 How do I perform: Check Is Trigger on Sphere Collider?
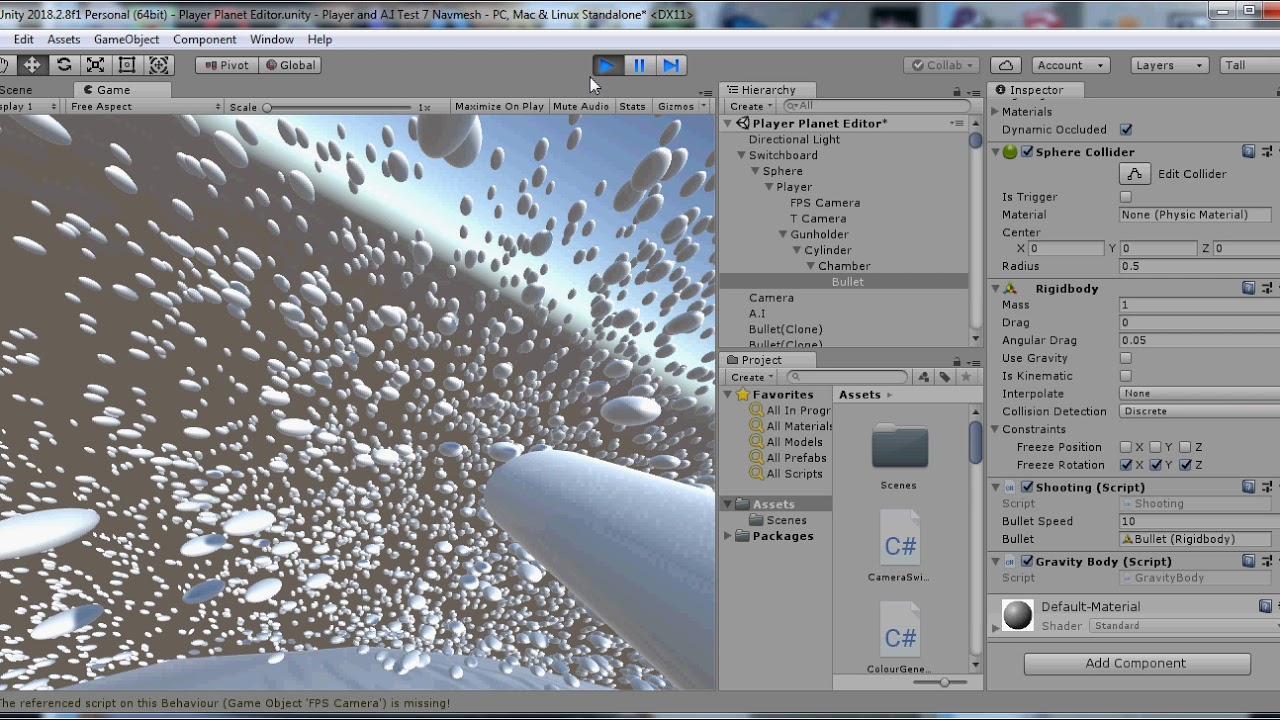point(1126,196)
